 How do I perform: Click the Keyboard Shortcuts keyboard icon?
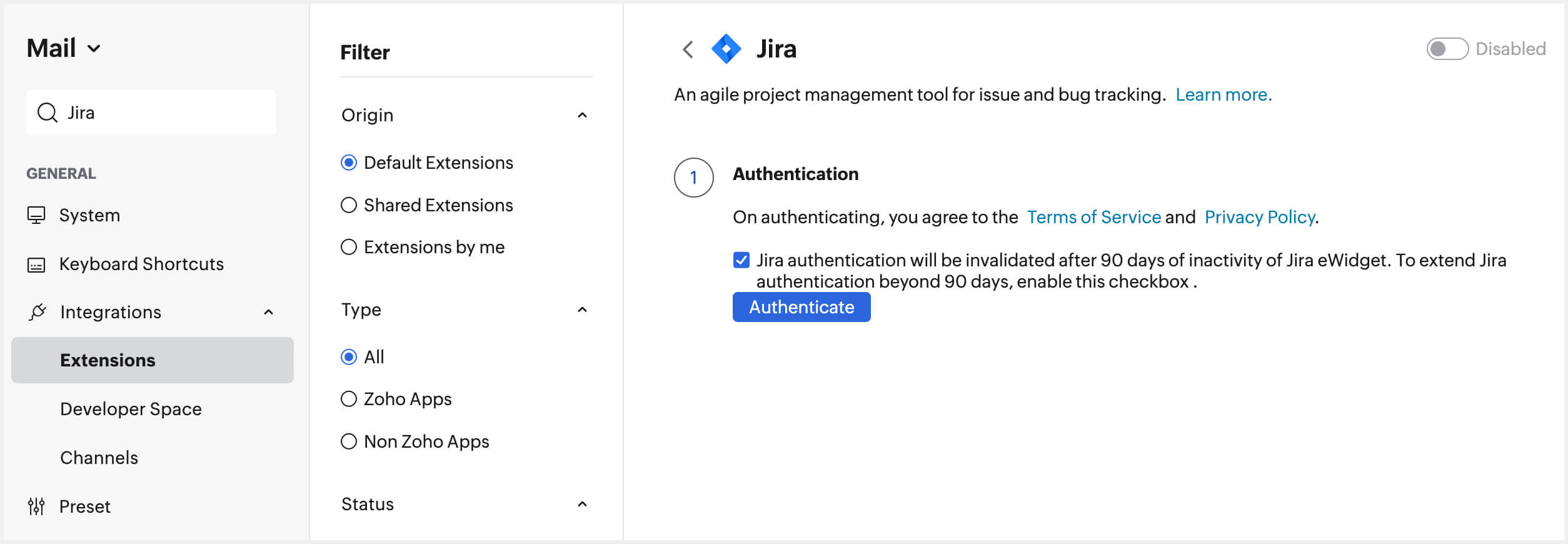point(36,264)
